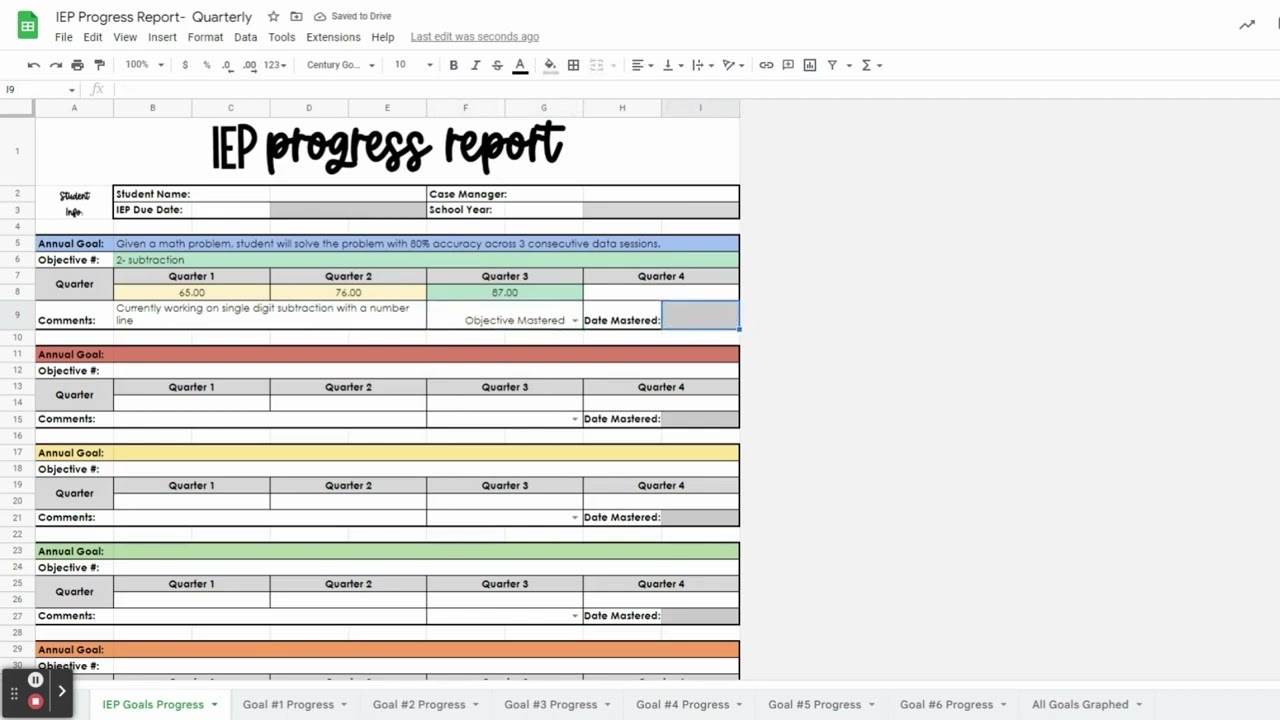Move the document to a folder
Viewport: 1280px width, 720px height.
coord(296,17)
